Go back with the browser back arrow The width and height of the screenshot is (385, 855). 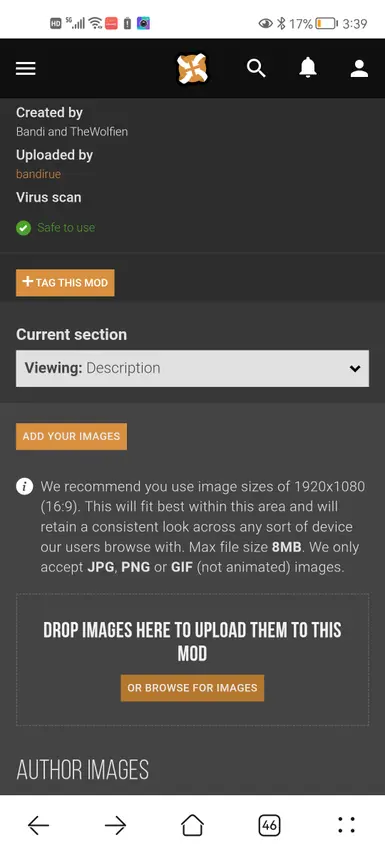pyautogui.click(x=39, y=825)
